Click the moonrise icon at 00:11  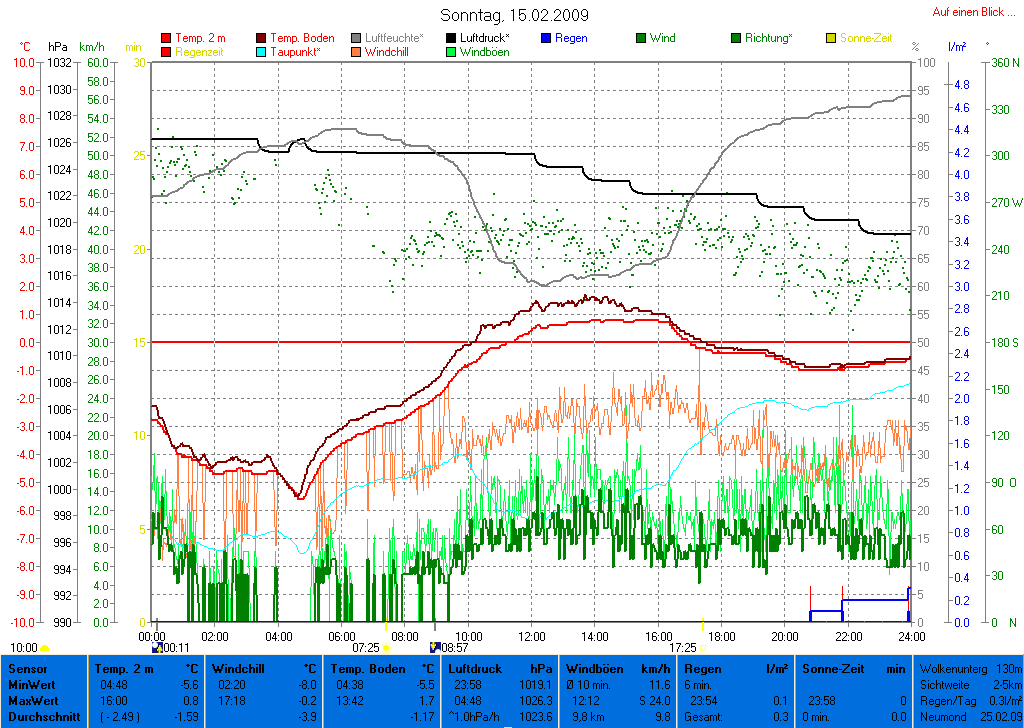tap(155, 648)
